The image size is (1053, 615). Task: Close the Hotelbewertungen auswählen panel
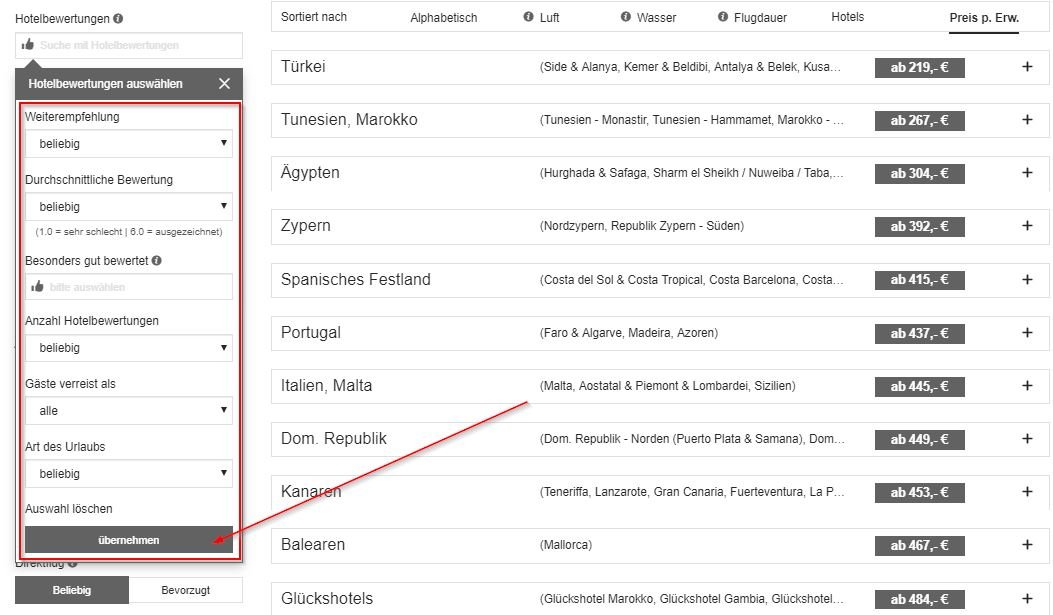coord(224,84)
